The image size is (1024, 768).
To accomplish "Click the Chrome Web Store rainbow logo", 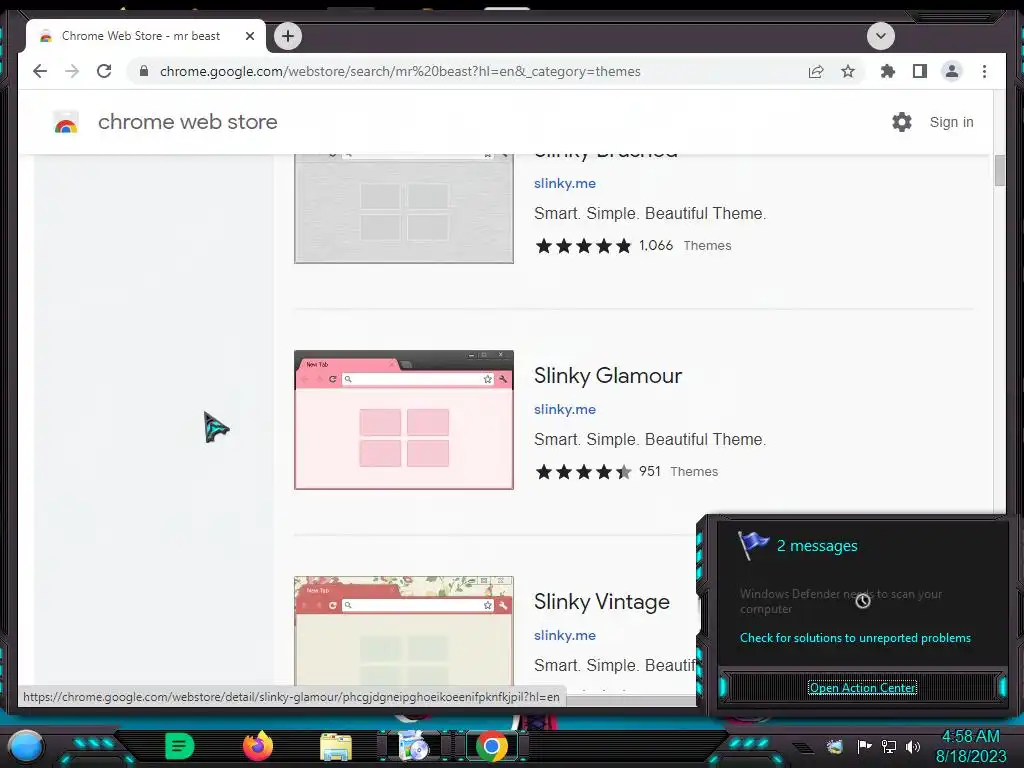I will [66, 122].
